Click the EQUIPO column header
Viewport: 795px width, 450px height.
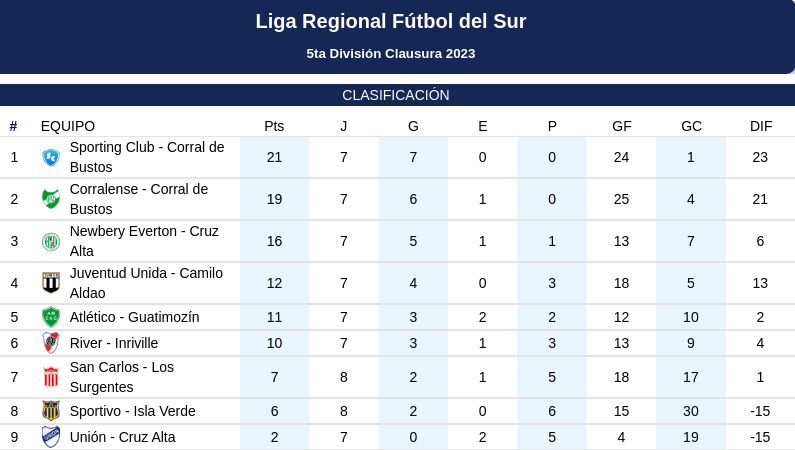(x=68, y=126)
